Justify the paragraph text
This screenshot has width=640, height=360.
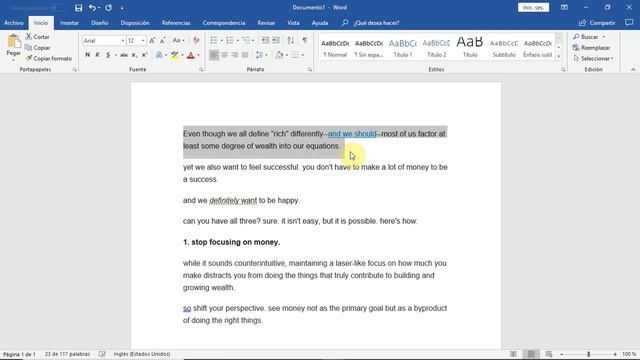click(x=245, y=55)
